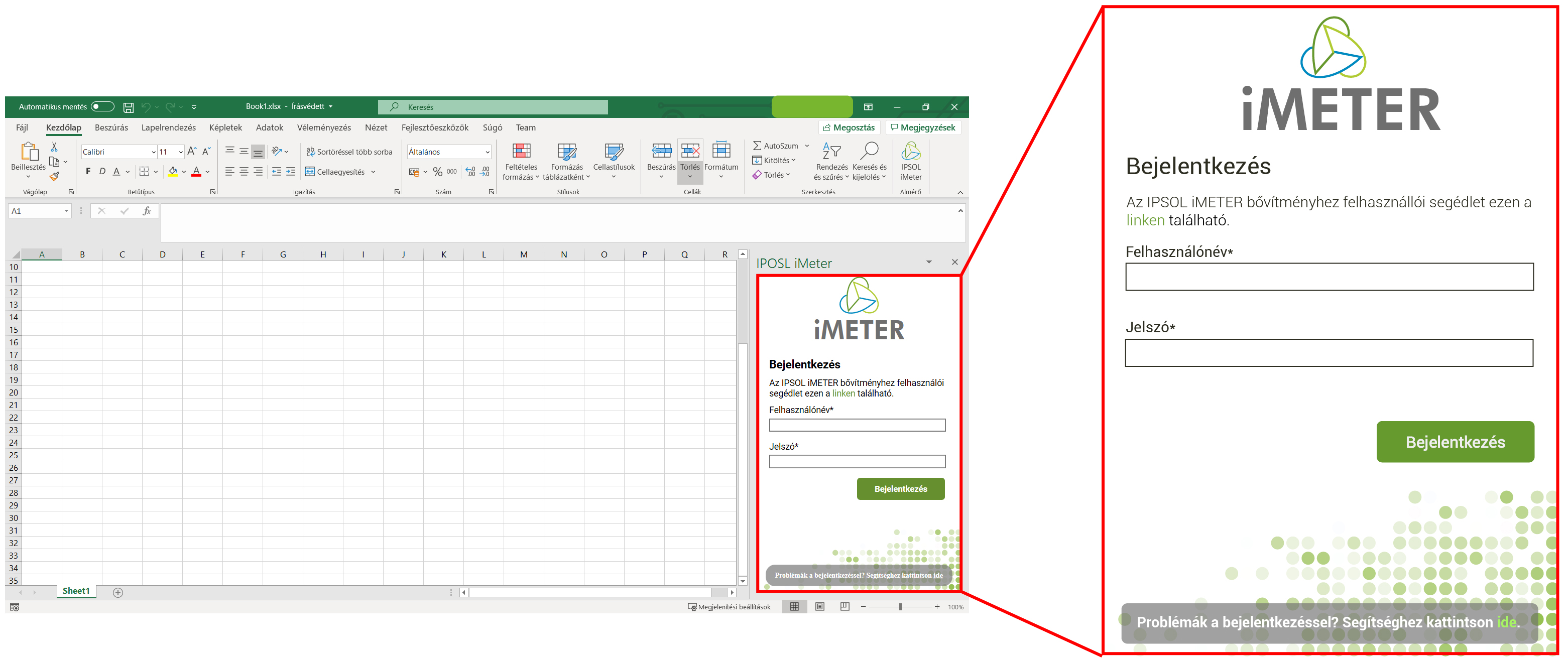The image size is (1568, 660).
Task: Click the format painter brush icon
Action: (54, 176)
